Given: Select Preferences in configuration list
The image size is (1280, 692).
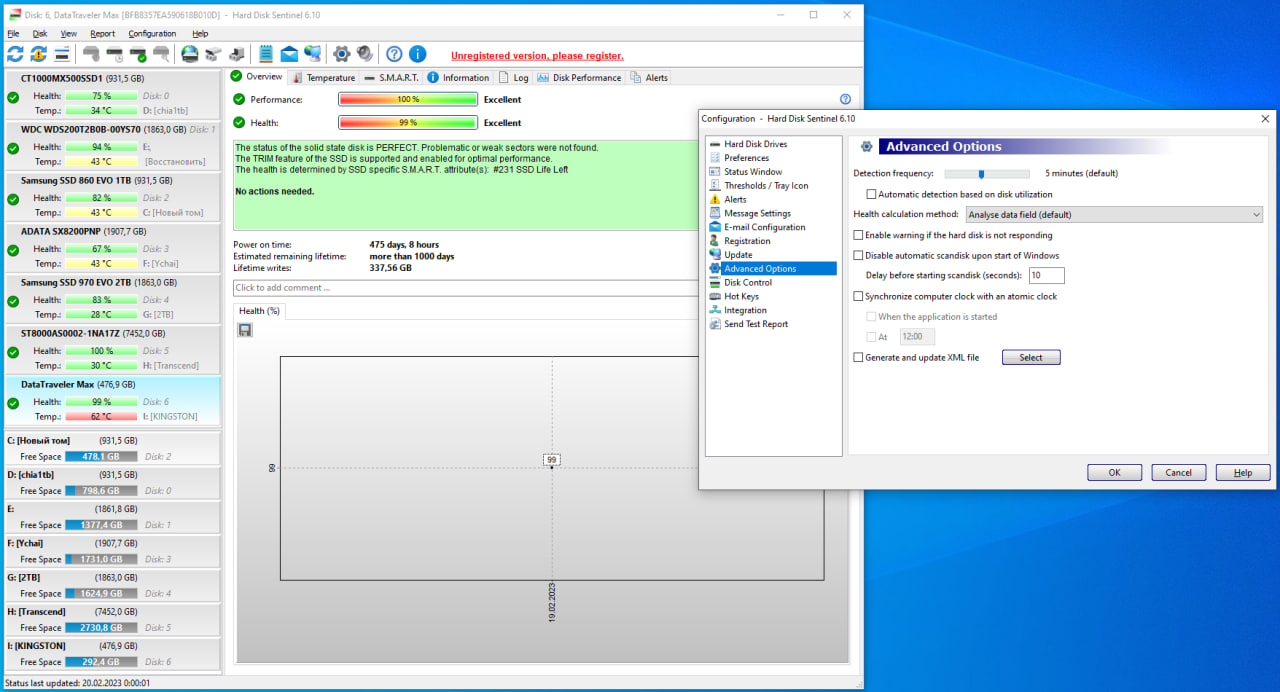Looking at the screenshot, I should (746, 158).
